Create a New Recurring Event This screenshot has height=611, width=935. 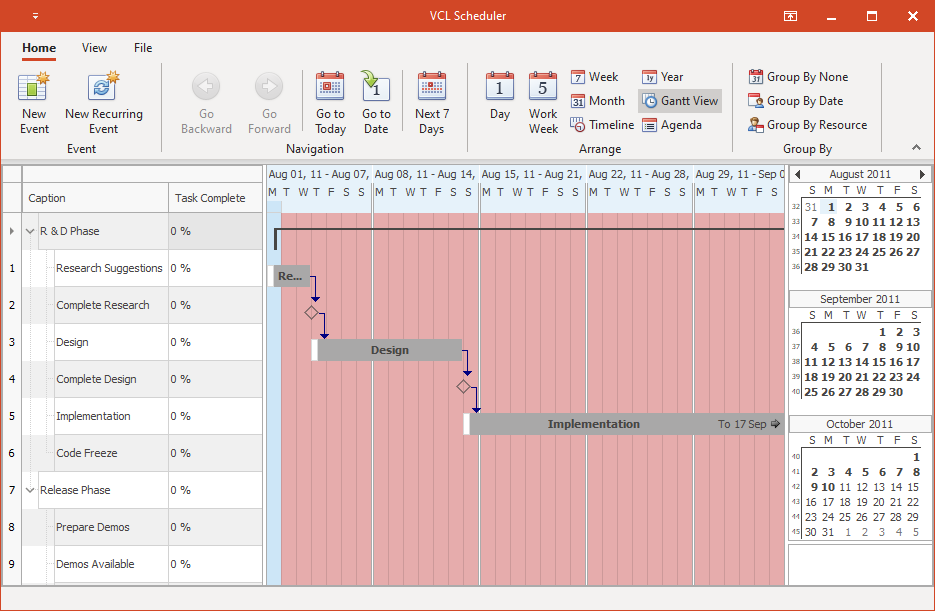(x=105, y=100)
